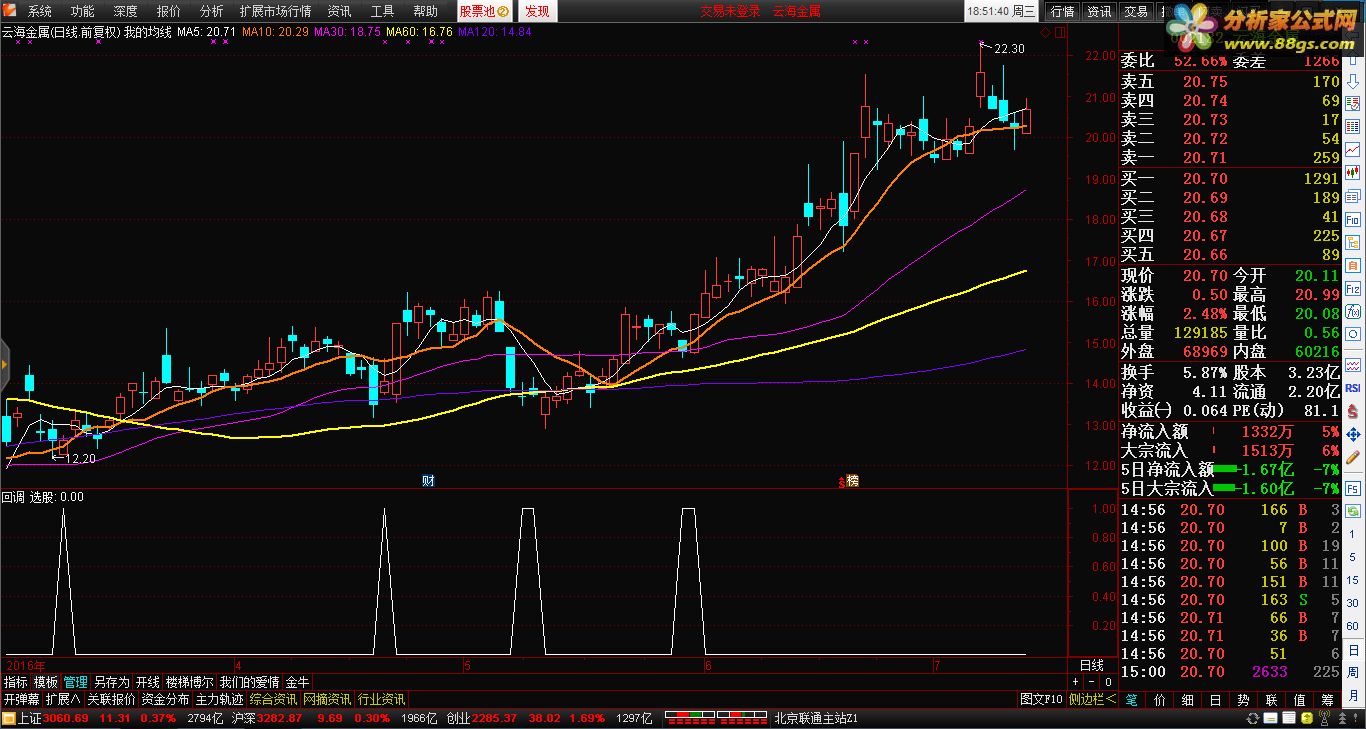
Task: Open the 分析 menu
Action: tap(212, 11)
